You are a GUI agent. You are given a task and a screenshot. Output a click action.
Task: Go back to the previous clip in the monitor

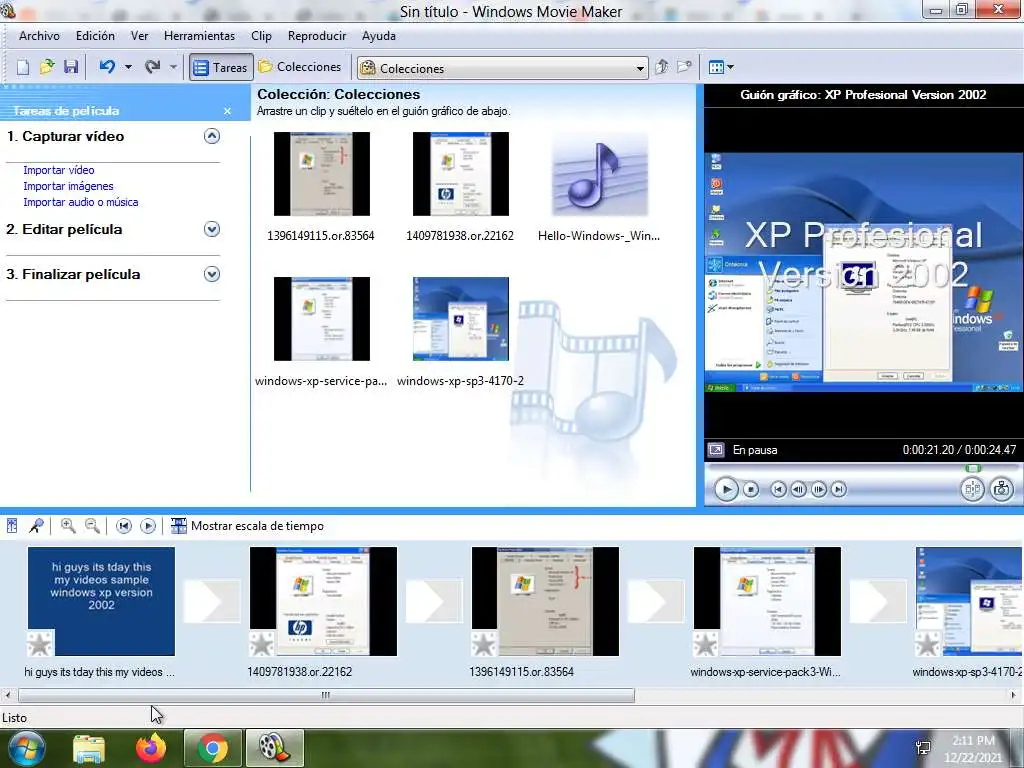[778, 489]
